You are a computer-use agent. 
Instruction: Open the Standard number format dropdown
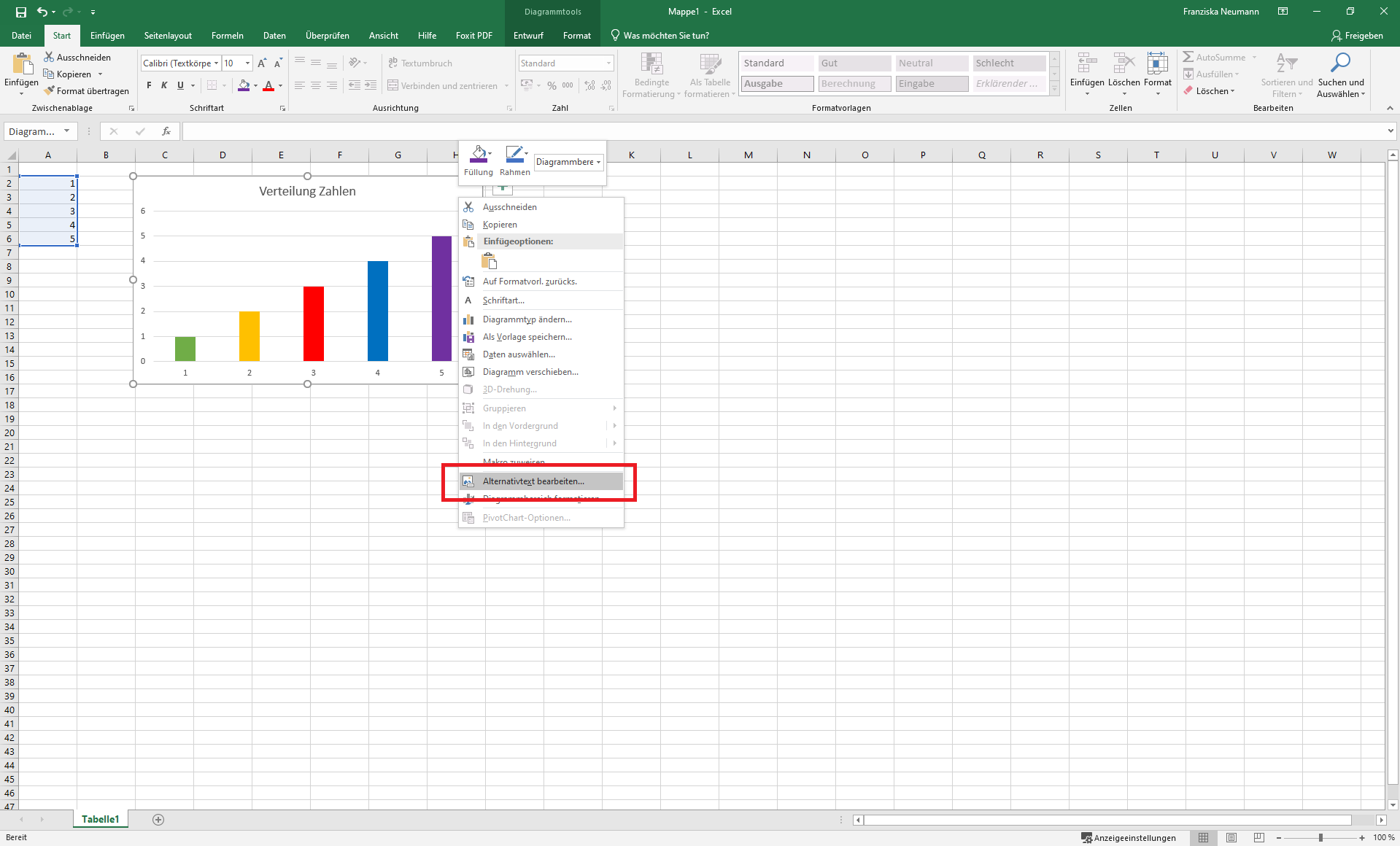point(608,63)
